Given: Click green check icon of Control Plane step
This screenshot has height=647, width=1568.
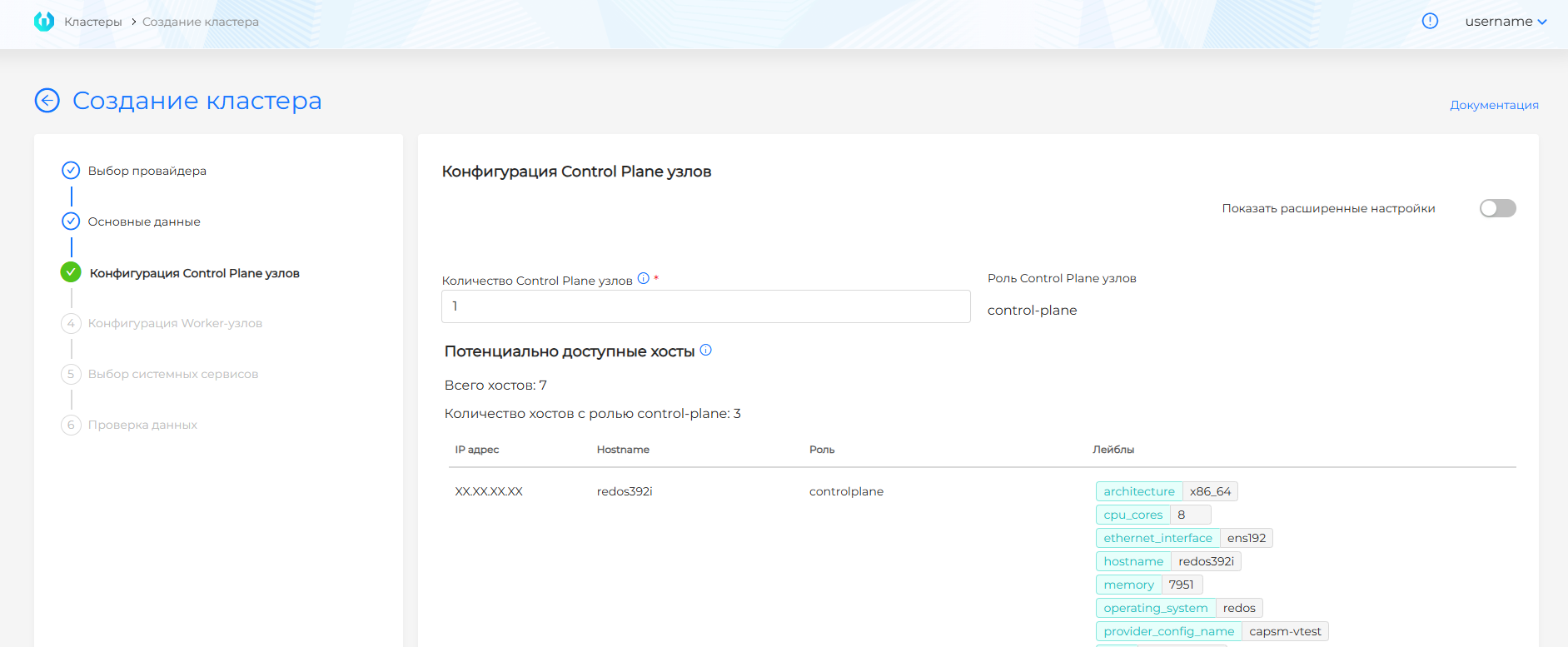Looking at the screenshot, I should tap(71, 272).
